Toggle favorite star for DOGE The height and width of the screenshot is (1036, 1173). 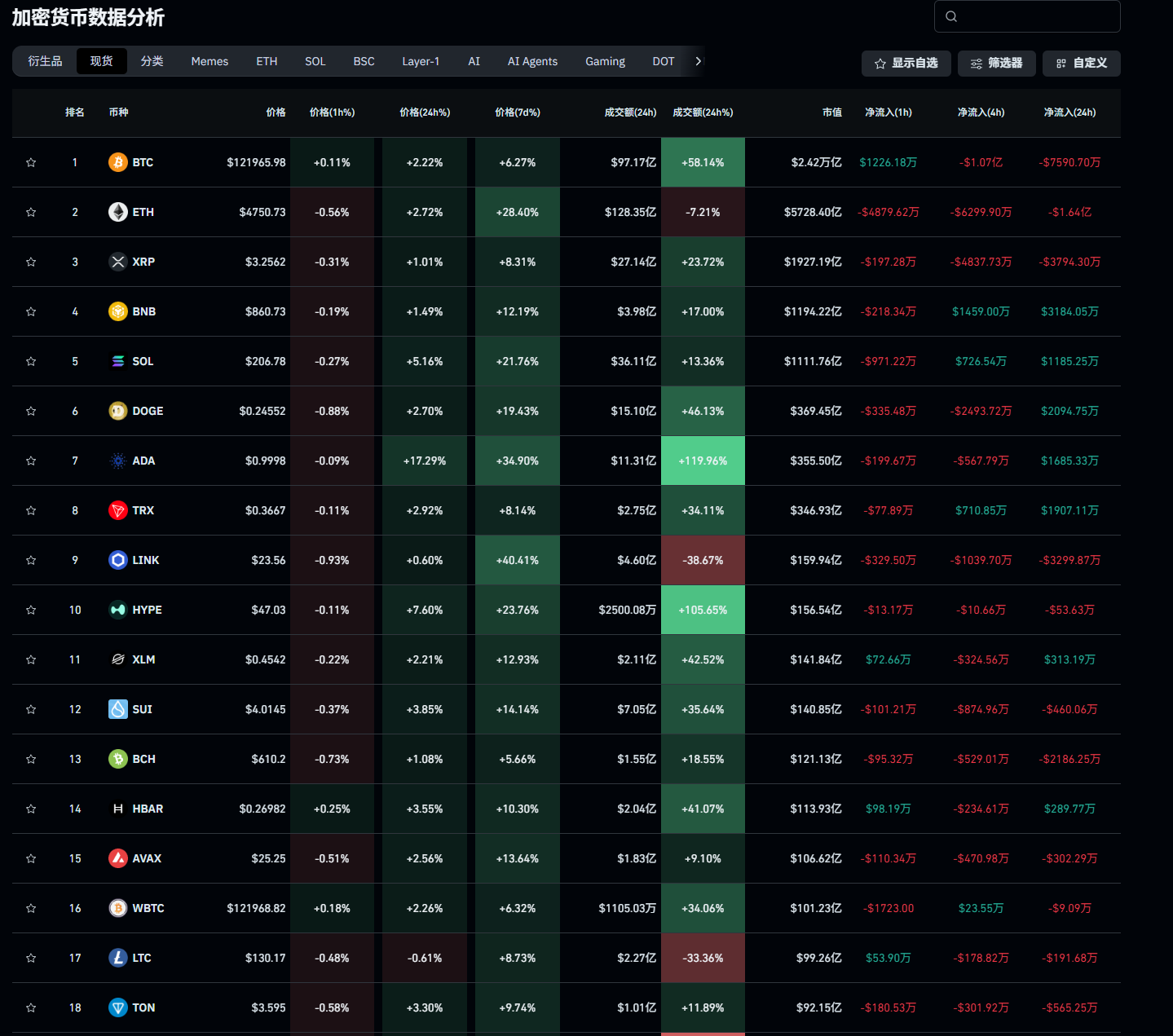pos(31,411)
